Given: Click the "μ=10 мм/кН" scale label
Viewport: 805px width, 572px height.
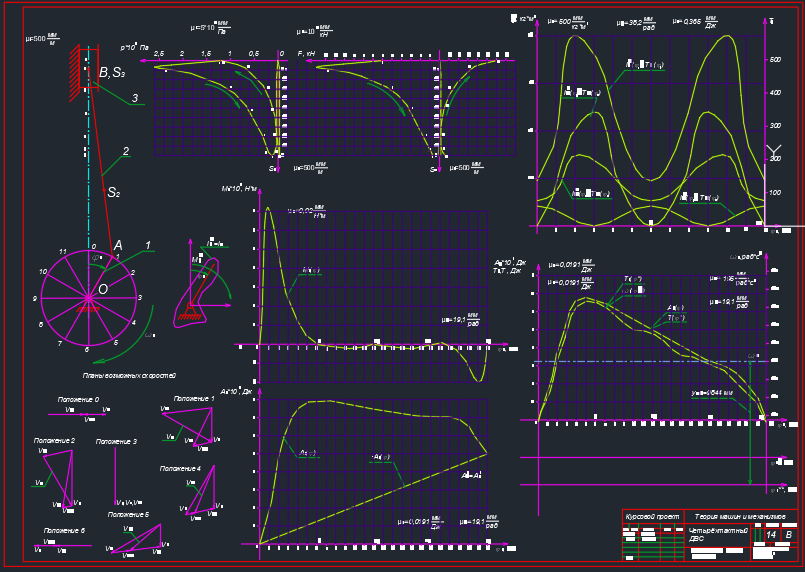Looking at the screenshot, I should click(x=314, y=30).
